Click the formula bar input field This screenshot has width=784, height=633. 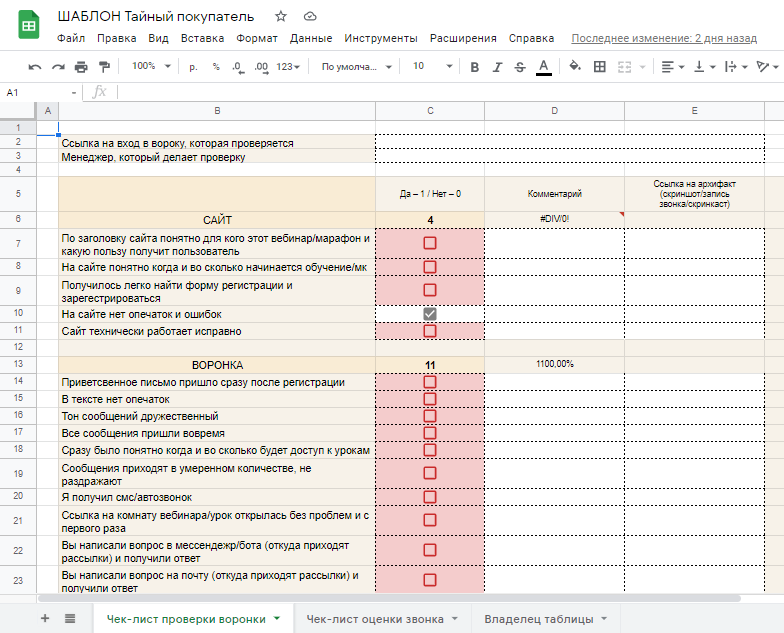(450, 92)
